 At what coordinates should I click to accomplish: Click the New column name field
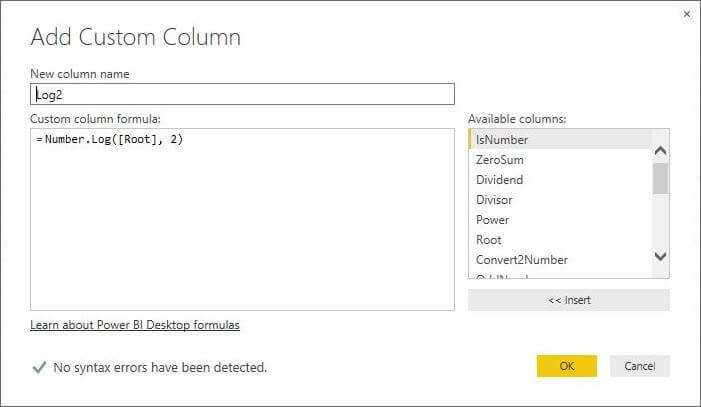click(242, 94)
